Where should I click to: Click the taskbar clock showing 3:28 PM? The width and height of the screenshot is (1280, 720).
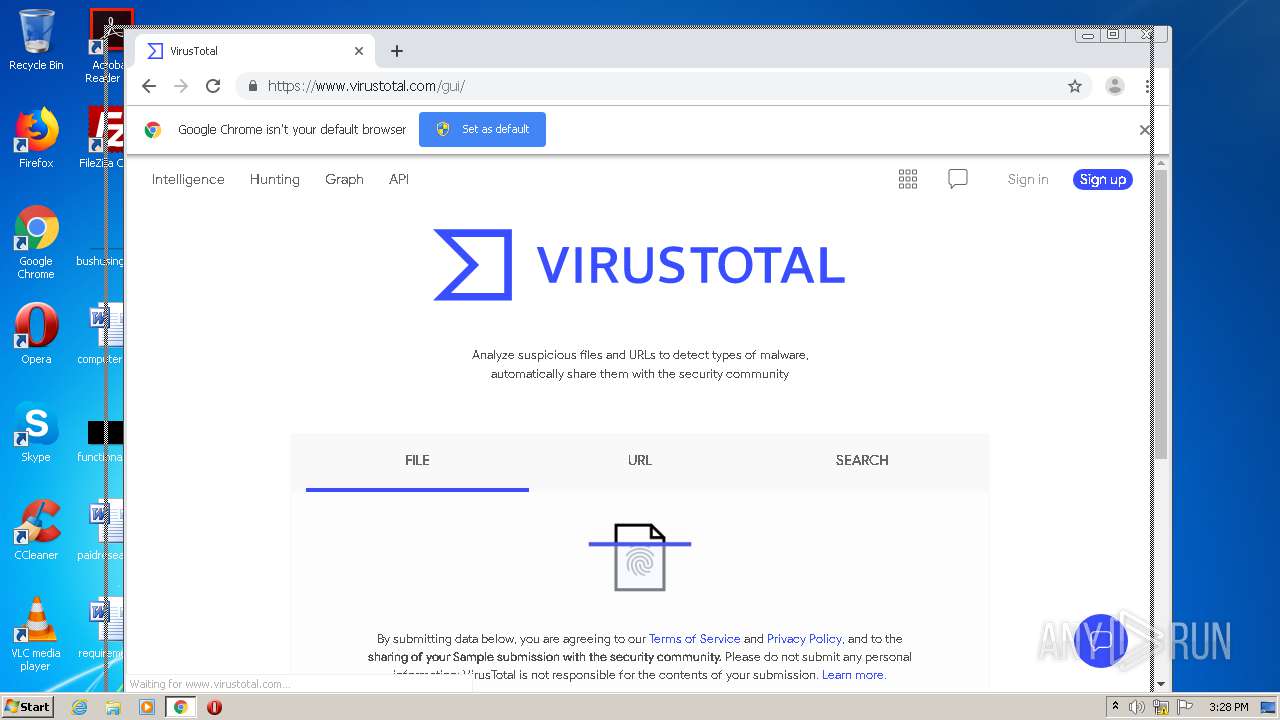[1228, 707]
